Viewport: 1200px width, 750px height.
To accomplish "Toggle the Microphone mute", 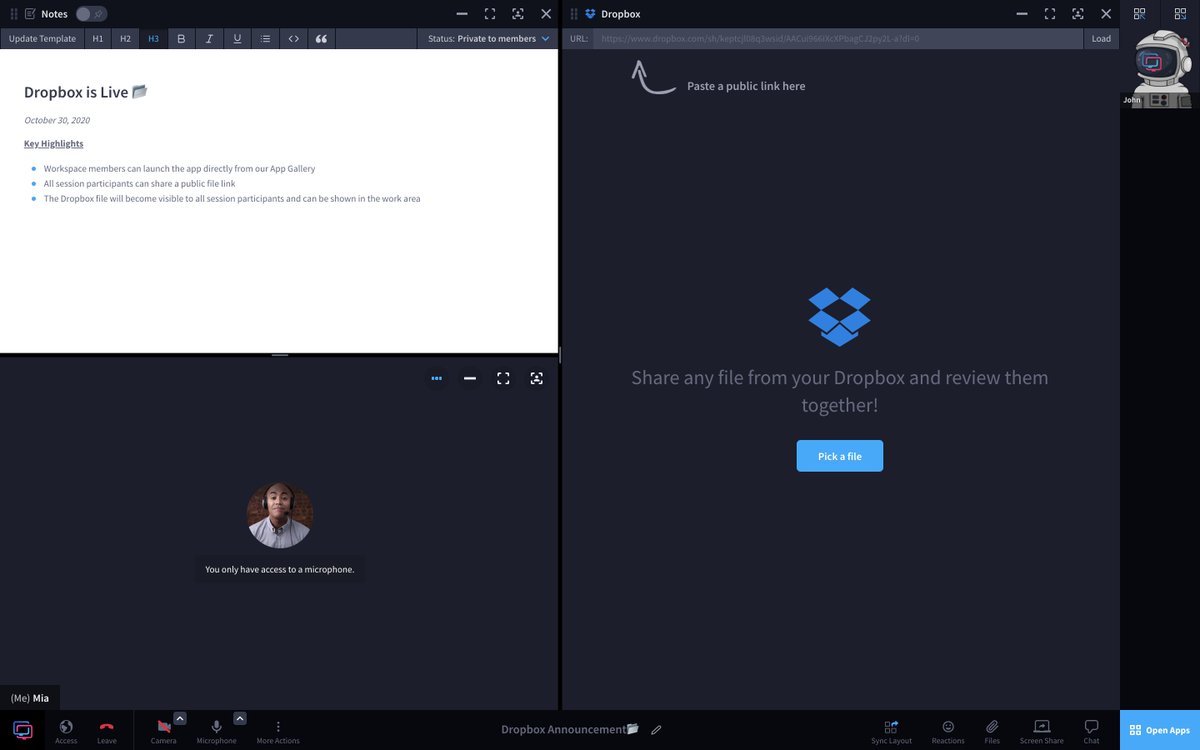I will tap(216, 731).
